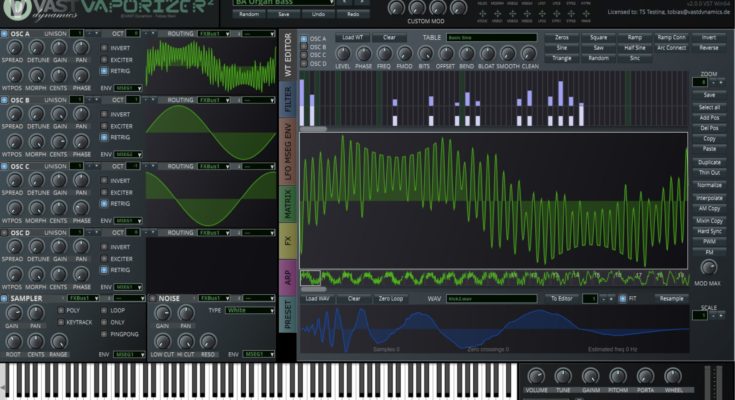Image resolution: width=735 pixels, height=400 pixels.
Task: Click the Noise Low Cut knob
Action: click(162, 341)
